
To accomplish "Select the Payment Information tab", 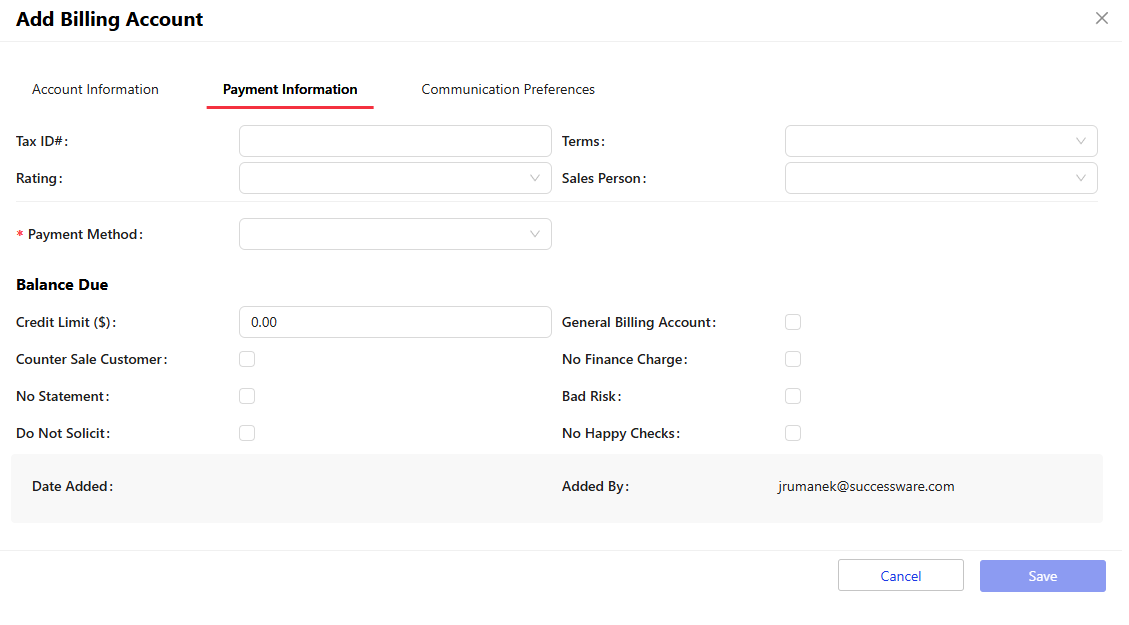I will pos(289,89).
